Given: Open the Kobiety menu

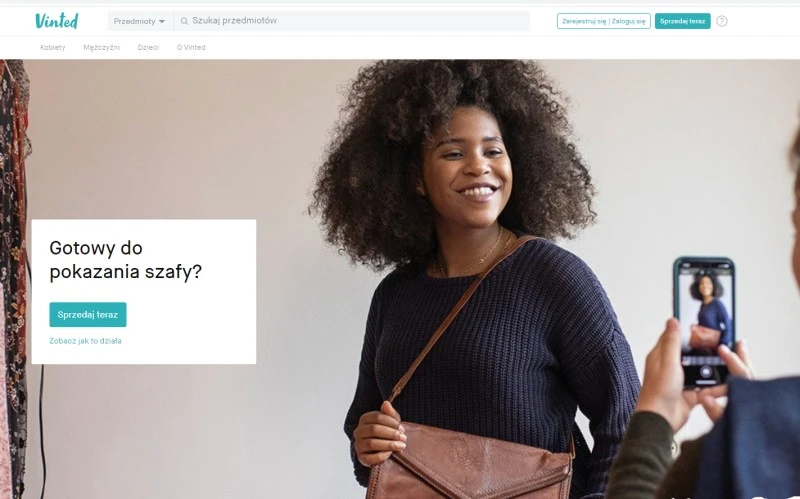Looking at the screenshot, I should tap(53, 47).
